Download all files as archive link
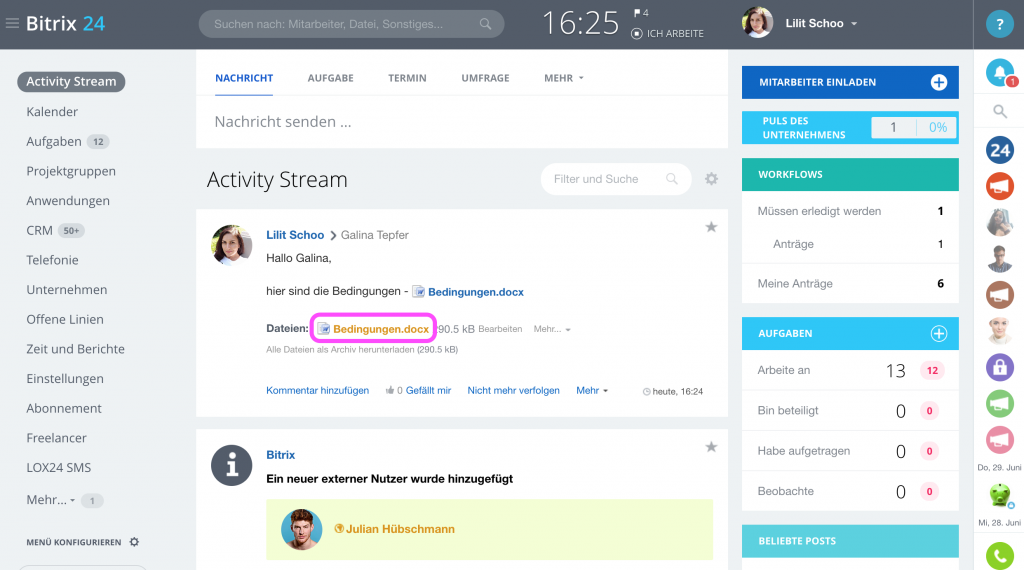The height and width of the screenshot is (570, 1024). coord(362,350)
